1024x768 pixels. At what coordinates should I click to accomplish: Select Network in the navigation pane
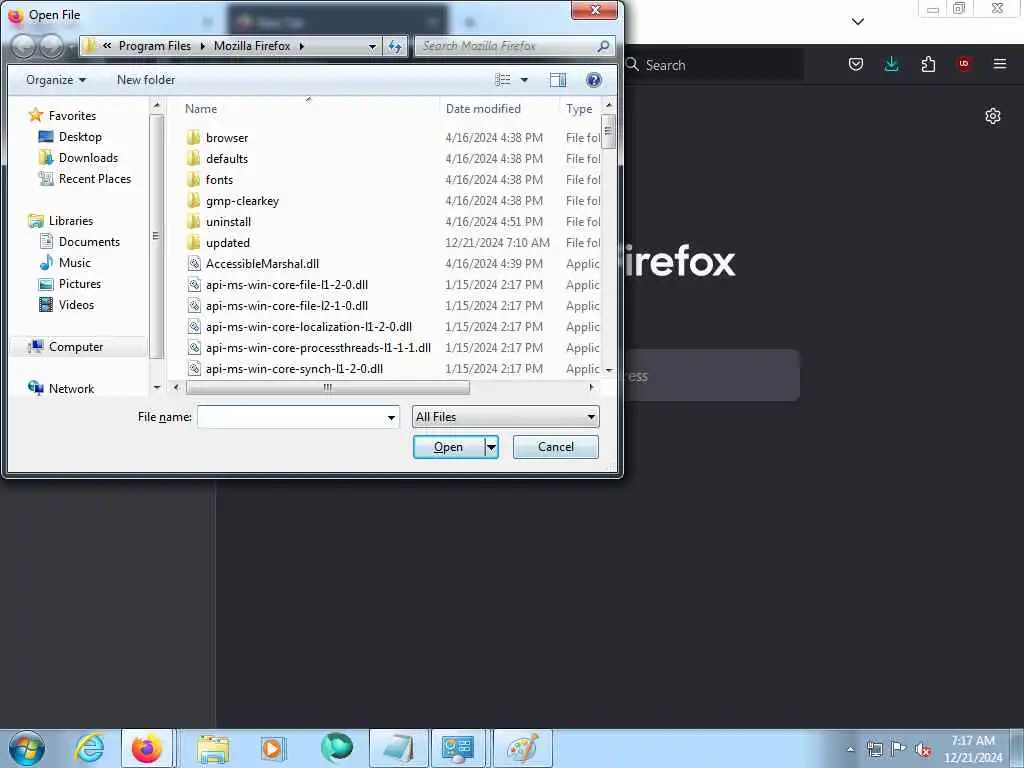click(x=71, y=389)
